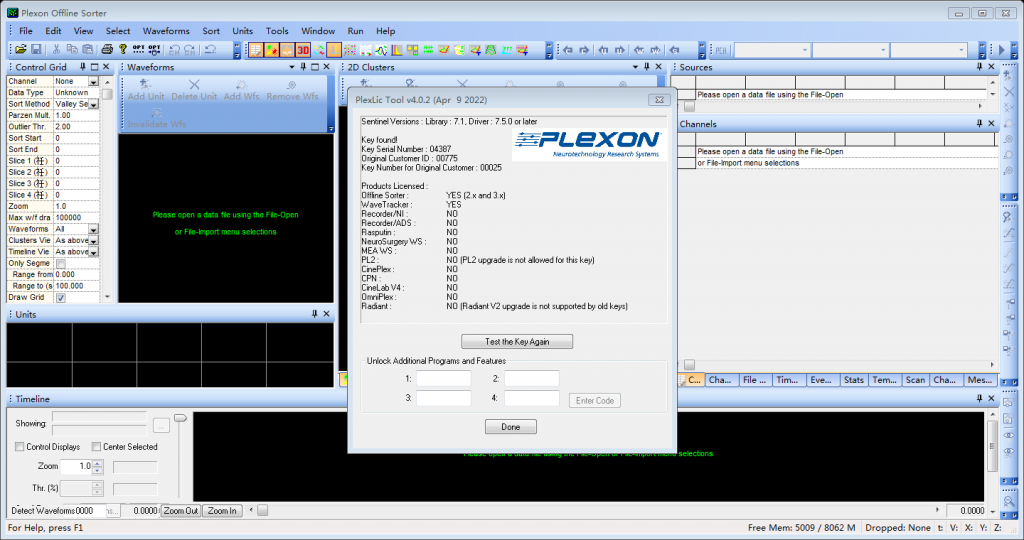Click the yellow Help question-mark icon

pos(122,50)
